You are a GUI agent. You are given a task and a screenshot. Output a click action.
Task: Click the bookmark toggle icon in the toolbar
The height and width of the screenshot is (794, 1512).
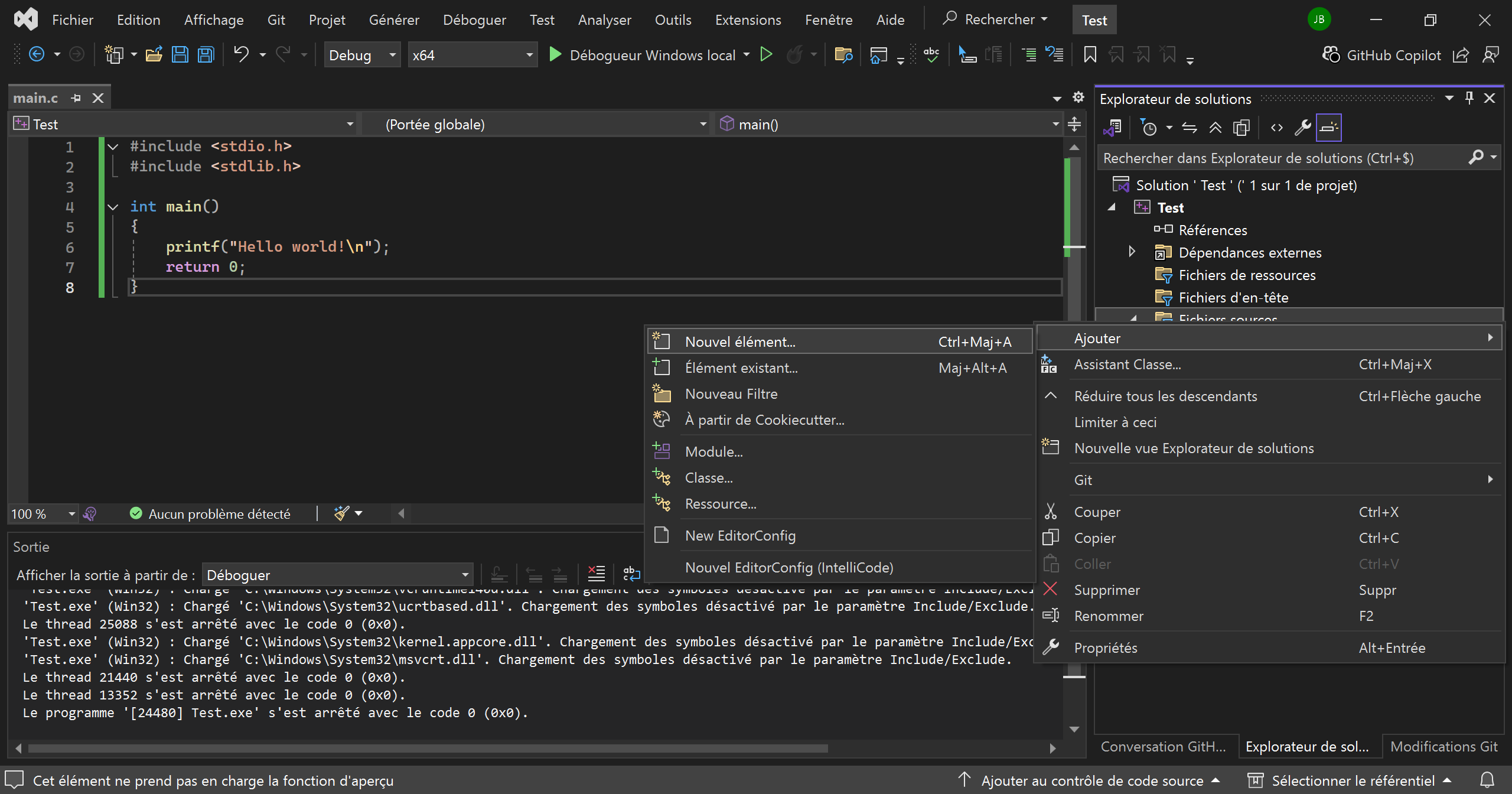(x=1090, y=55)
